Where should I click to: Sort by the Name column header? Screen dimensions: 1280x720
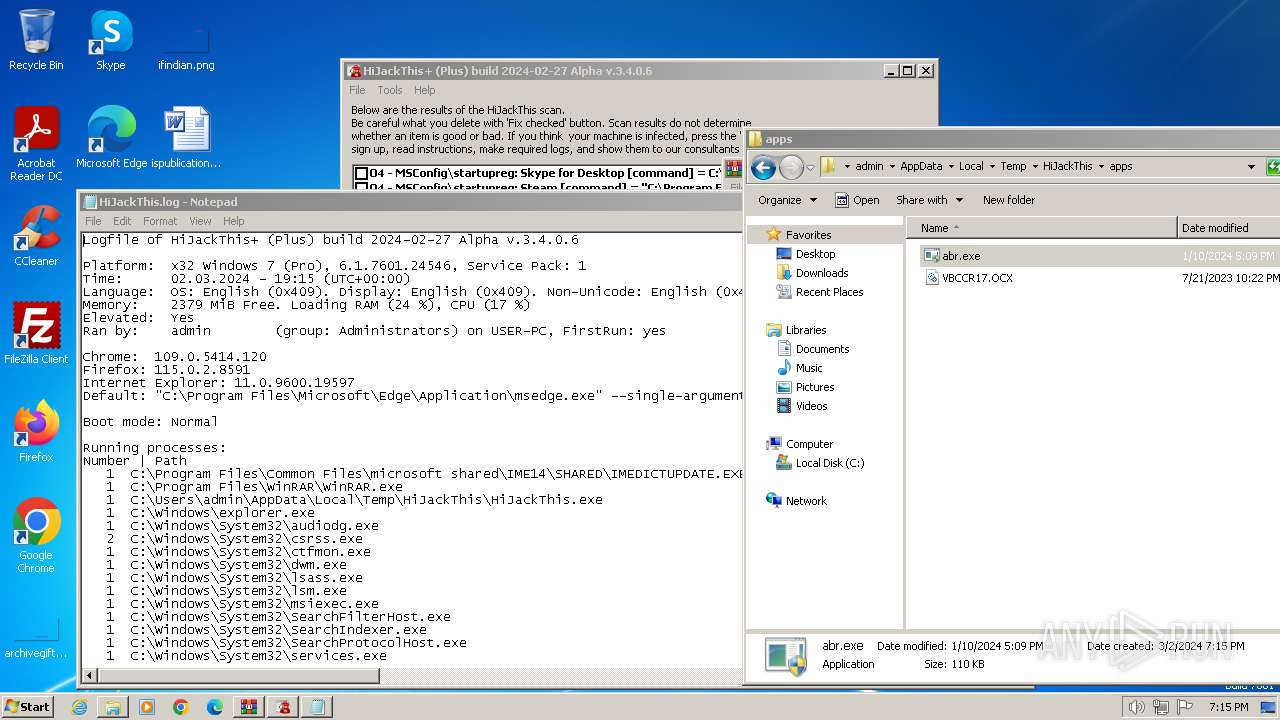pos(1043,228)
